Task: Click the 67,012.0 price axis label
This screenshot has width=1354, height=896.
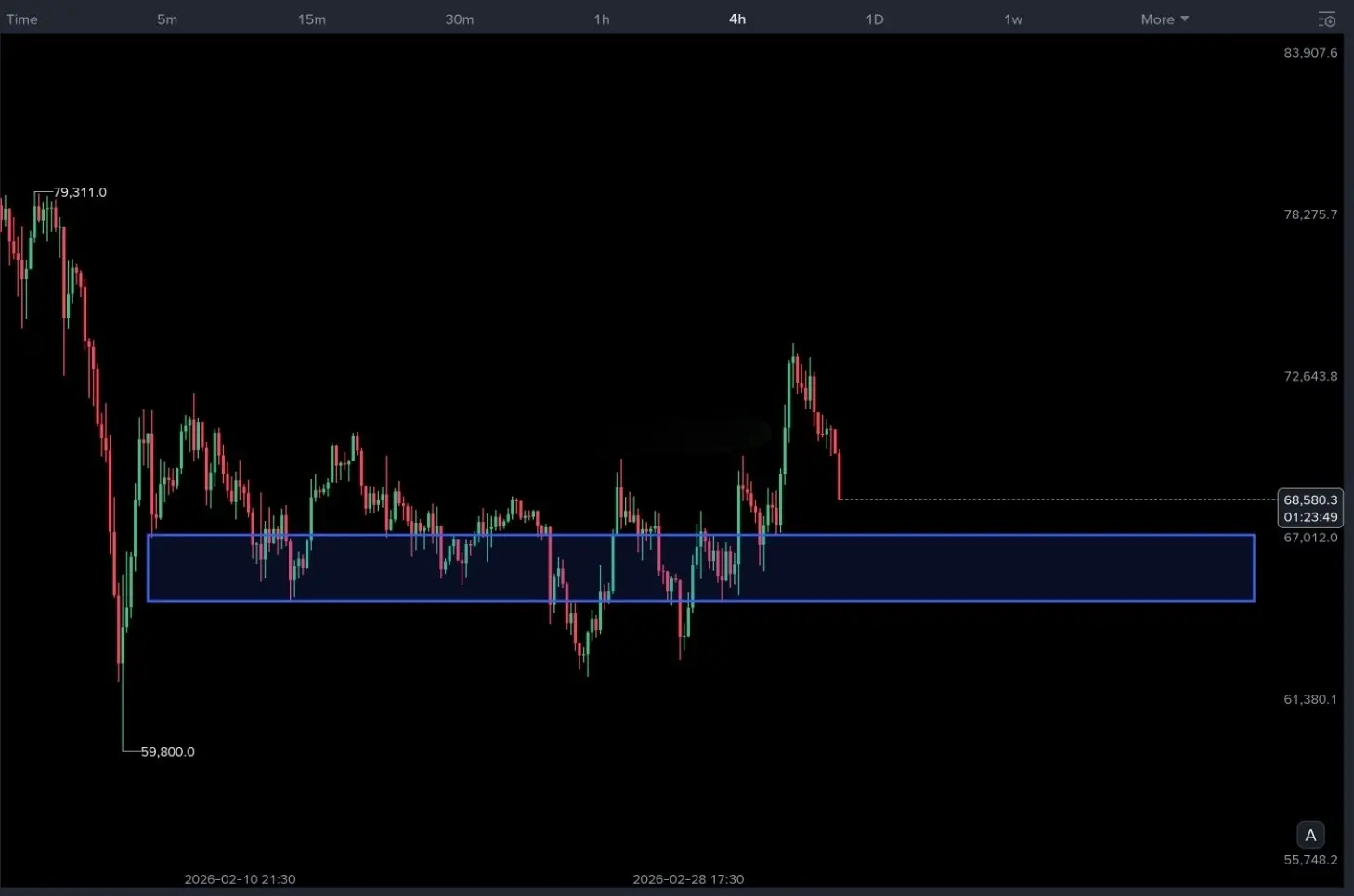Action: tap(1310, 538)
